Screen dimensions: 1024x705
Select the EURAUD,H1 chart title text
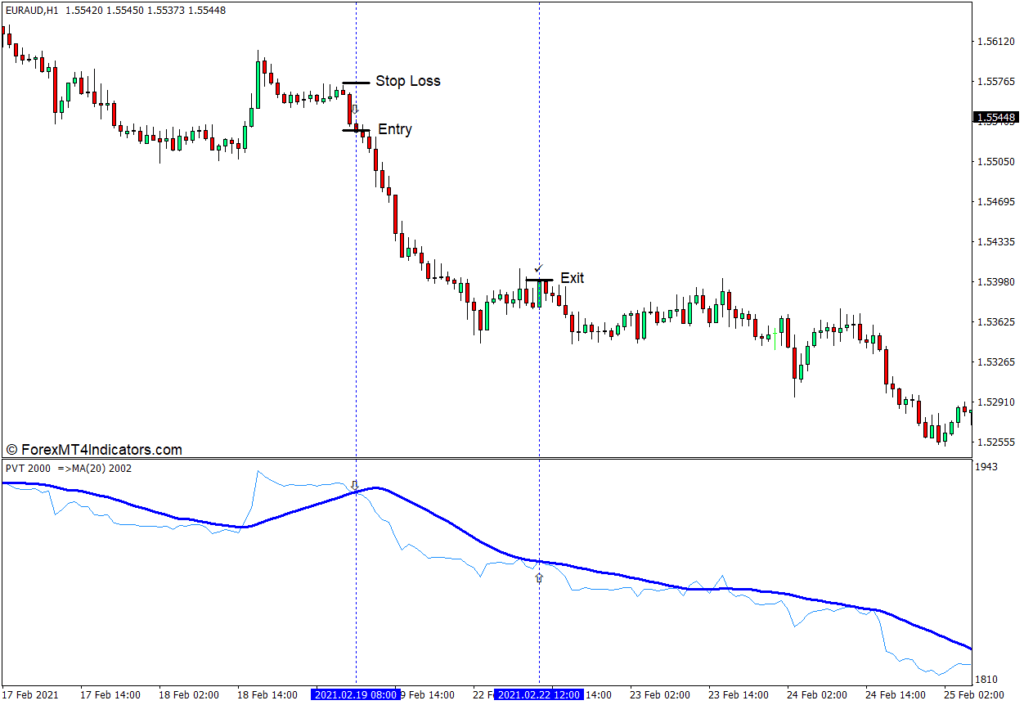pos(30,8)
